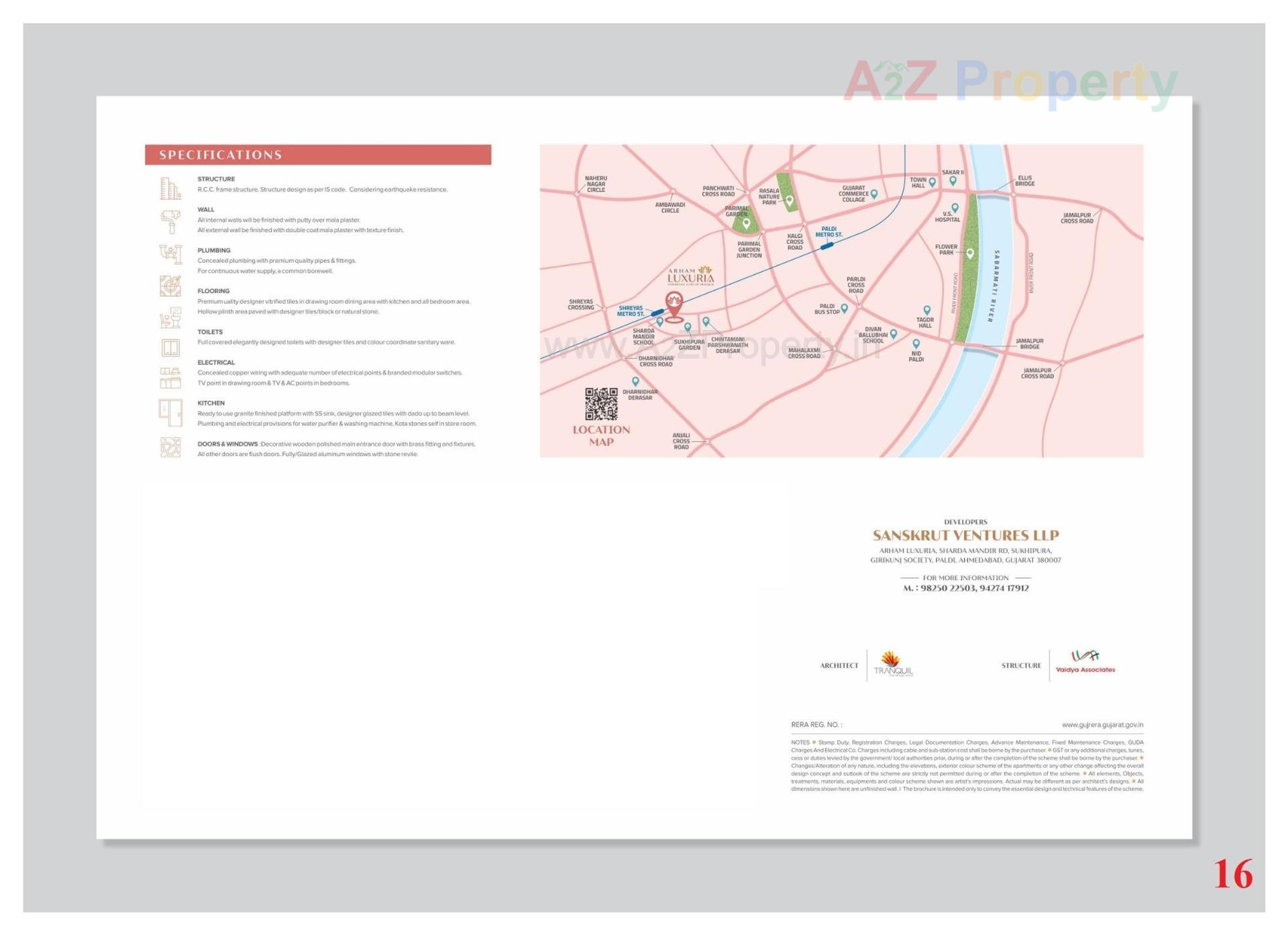The image size is (1288, 935).
Task: Click the Wall paint roller icon
Action: tap(170, 221)
